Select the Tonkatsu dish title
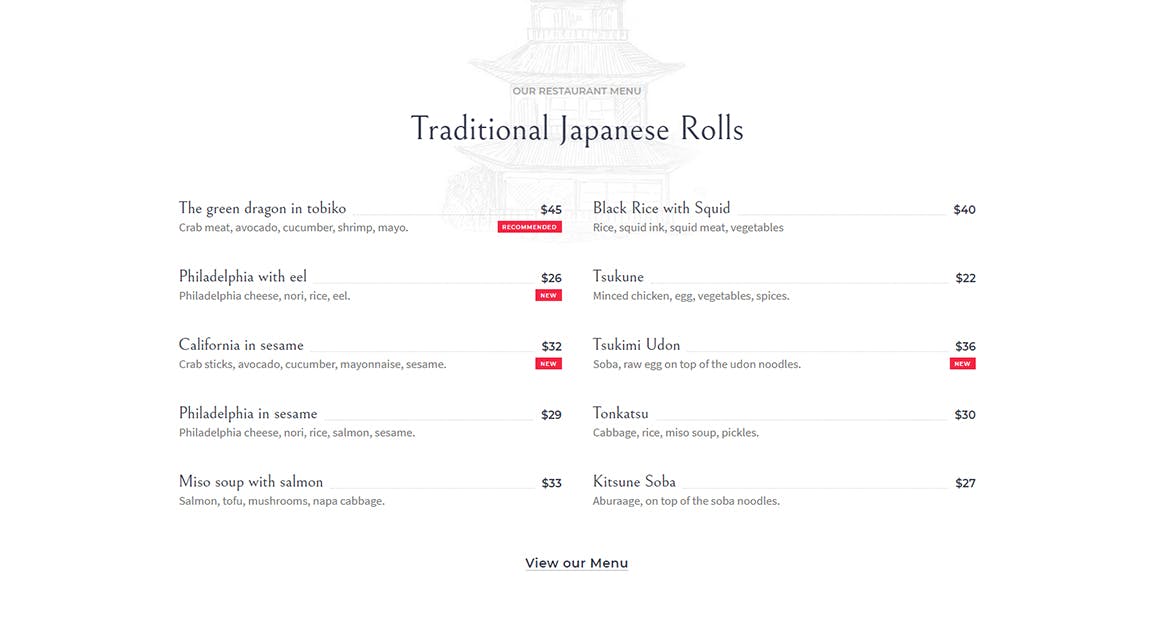Screen dimensions: 1170x640 [x=620, y=414]
